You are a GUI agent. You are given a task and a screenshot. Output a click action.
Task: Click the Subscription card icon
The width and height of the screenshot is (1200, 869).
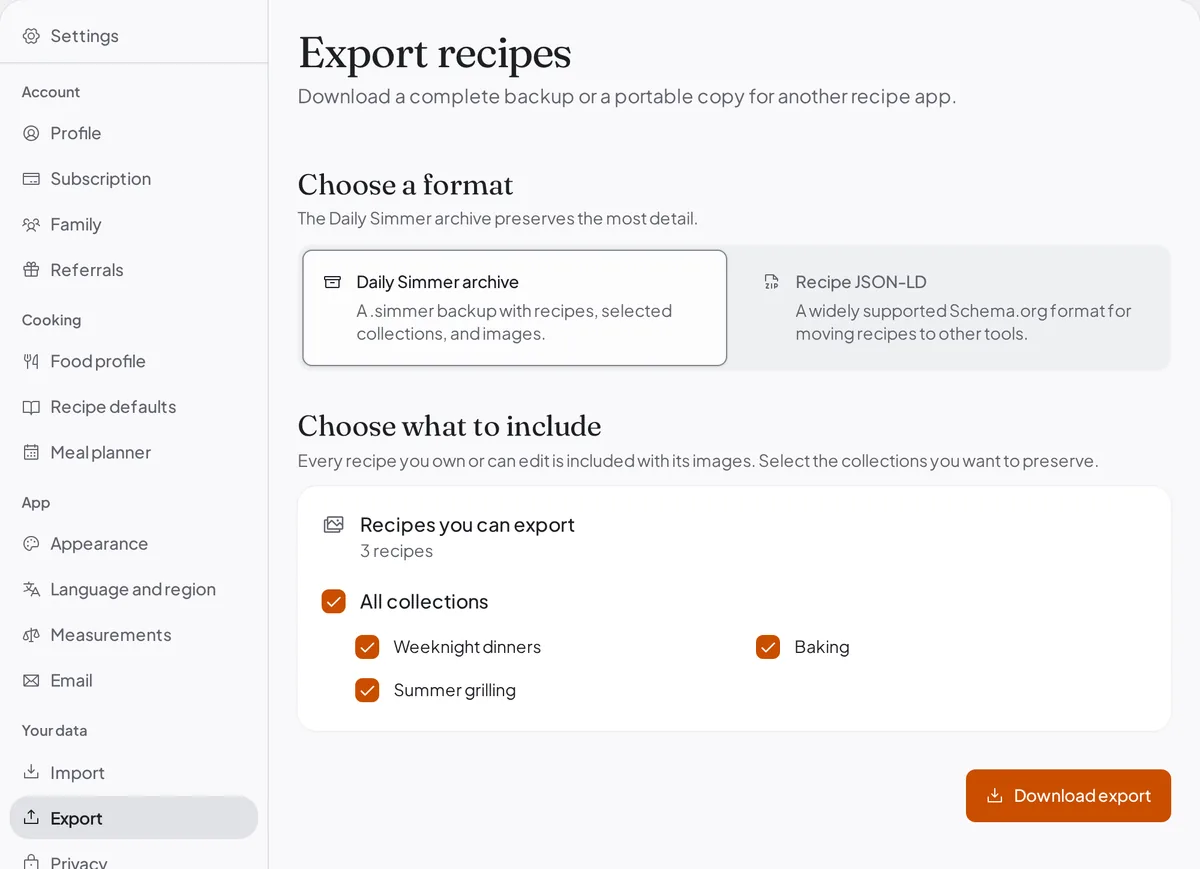31,179
